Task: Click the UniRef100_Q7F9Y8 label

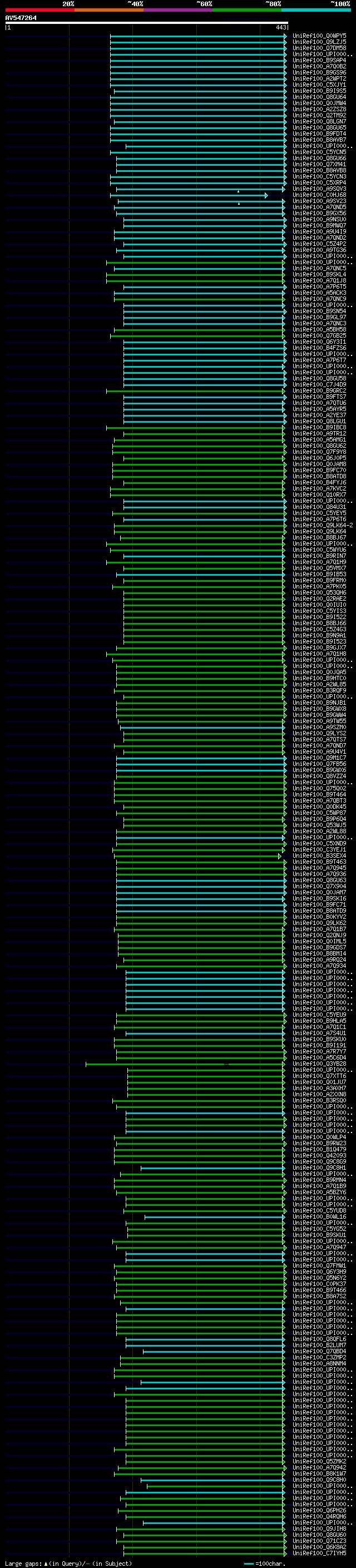Action: click(x=319, y=452)
